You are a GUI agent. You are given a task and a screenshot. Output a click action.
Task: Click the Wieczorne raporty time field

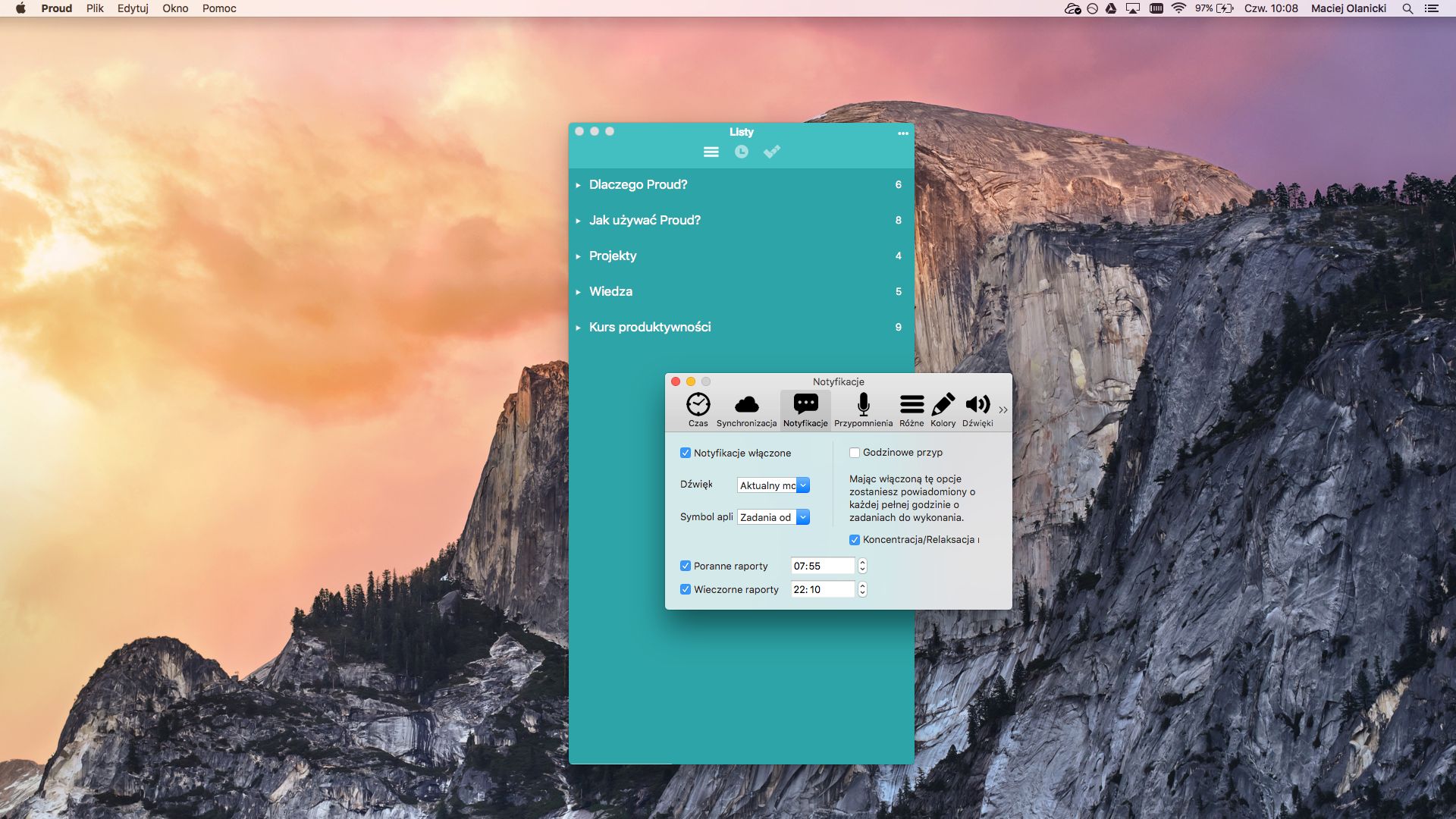coord(822,589)
